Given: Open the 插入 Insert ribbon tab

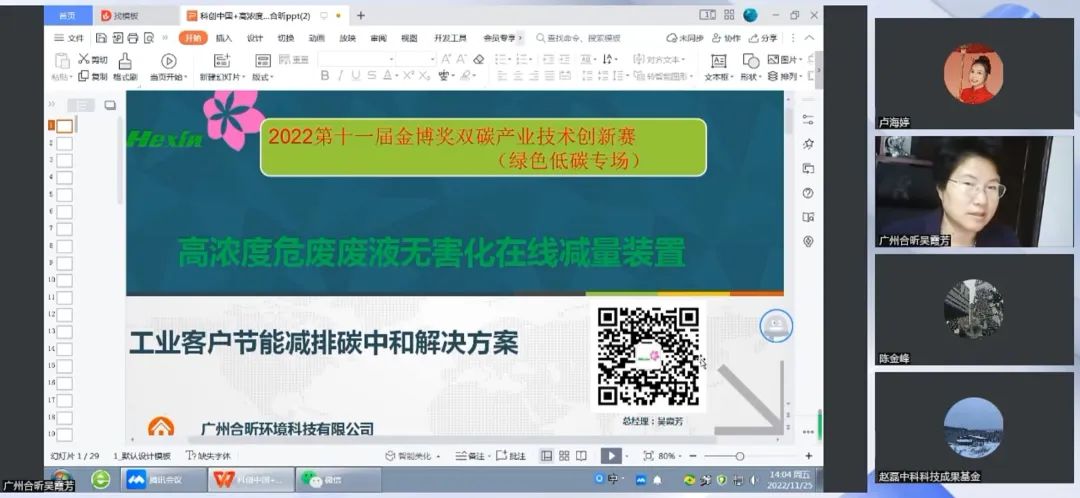Looking at the screenshot, I should (224, 38).
